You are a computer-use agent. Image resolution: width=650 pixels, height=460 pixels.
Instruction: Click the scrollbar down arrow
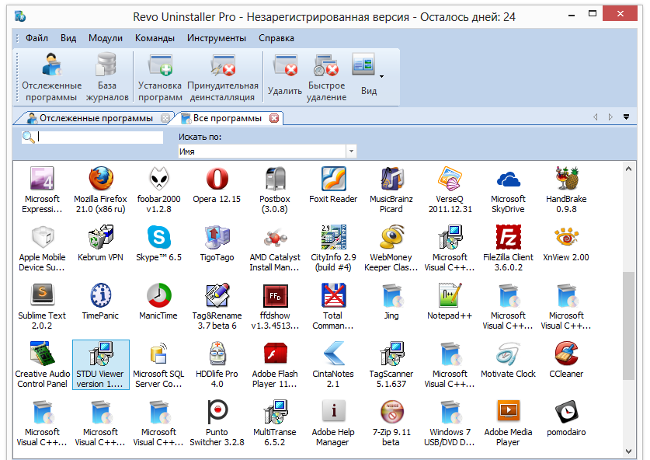click(x=629, y=451)
